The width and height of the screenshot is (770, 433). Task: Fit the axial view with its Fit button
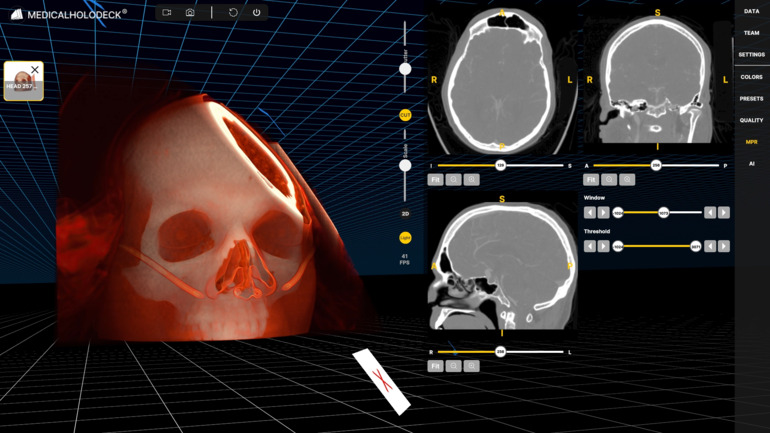(436, 180)
